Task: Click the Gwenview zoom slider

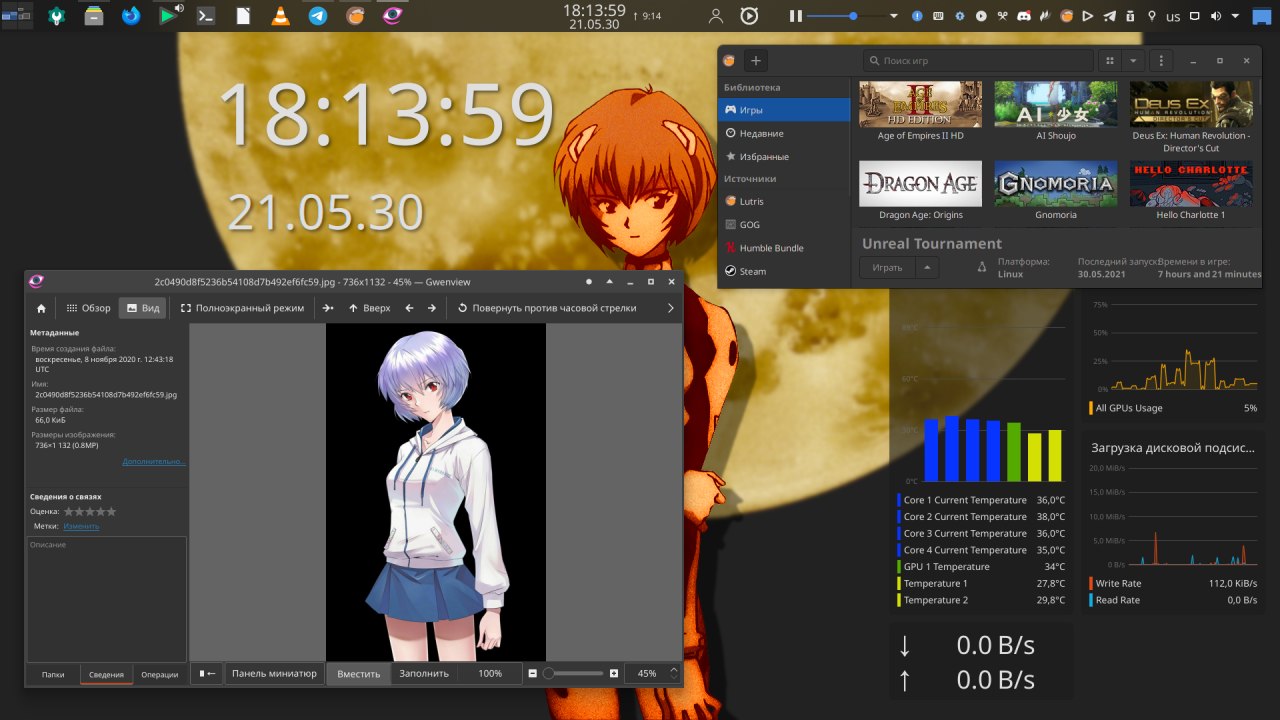Action: 573,673
